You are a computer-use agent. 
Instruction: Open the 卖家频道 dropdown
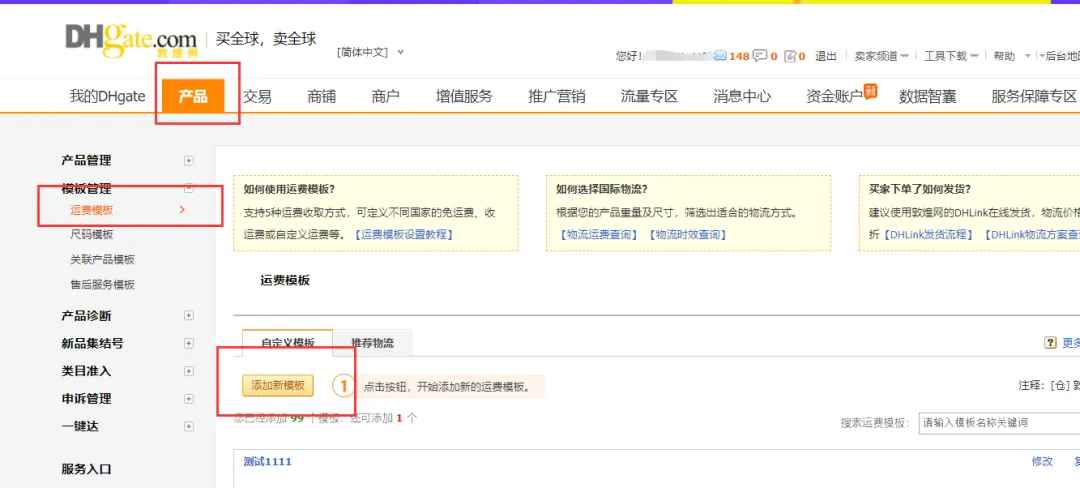[881, 56]
